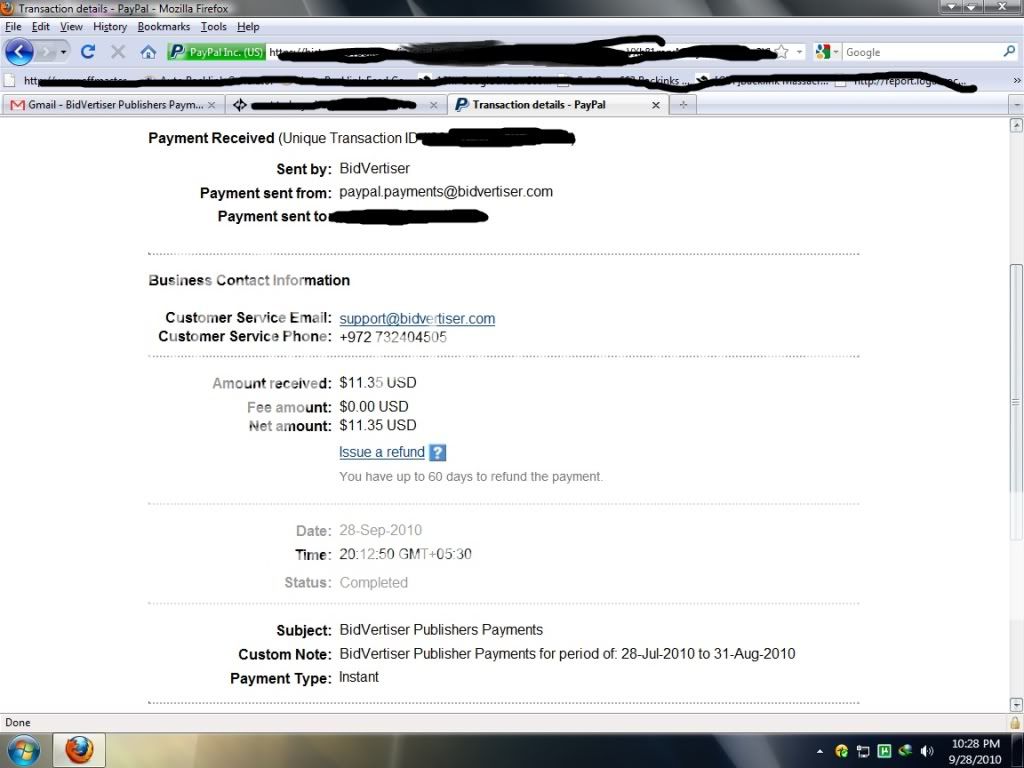Click the paypal.payments@bidvertiser.com sender address
Screen dimensions: 1024x768
[446, 192]
